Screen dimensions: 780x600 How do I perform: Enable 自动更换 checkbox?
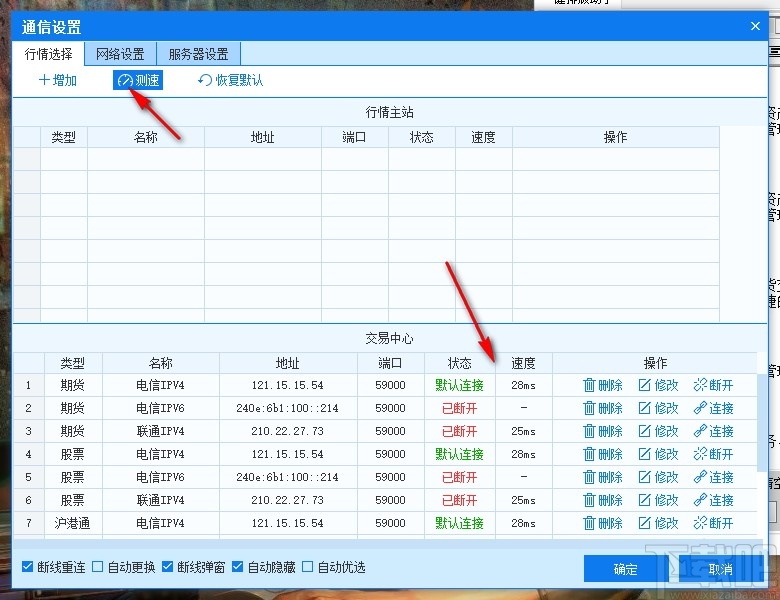pyautogui.click(x=98, y=567)
